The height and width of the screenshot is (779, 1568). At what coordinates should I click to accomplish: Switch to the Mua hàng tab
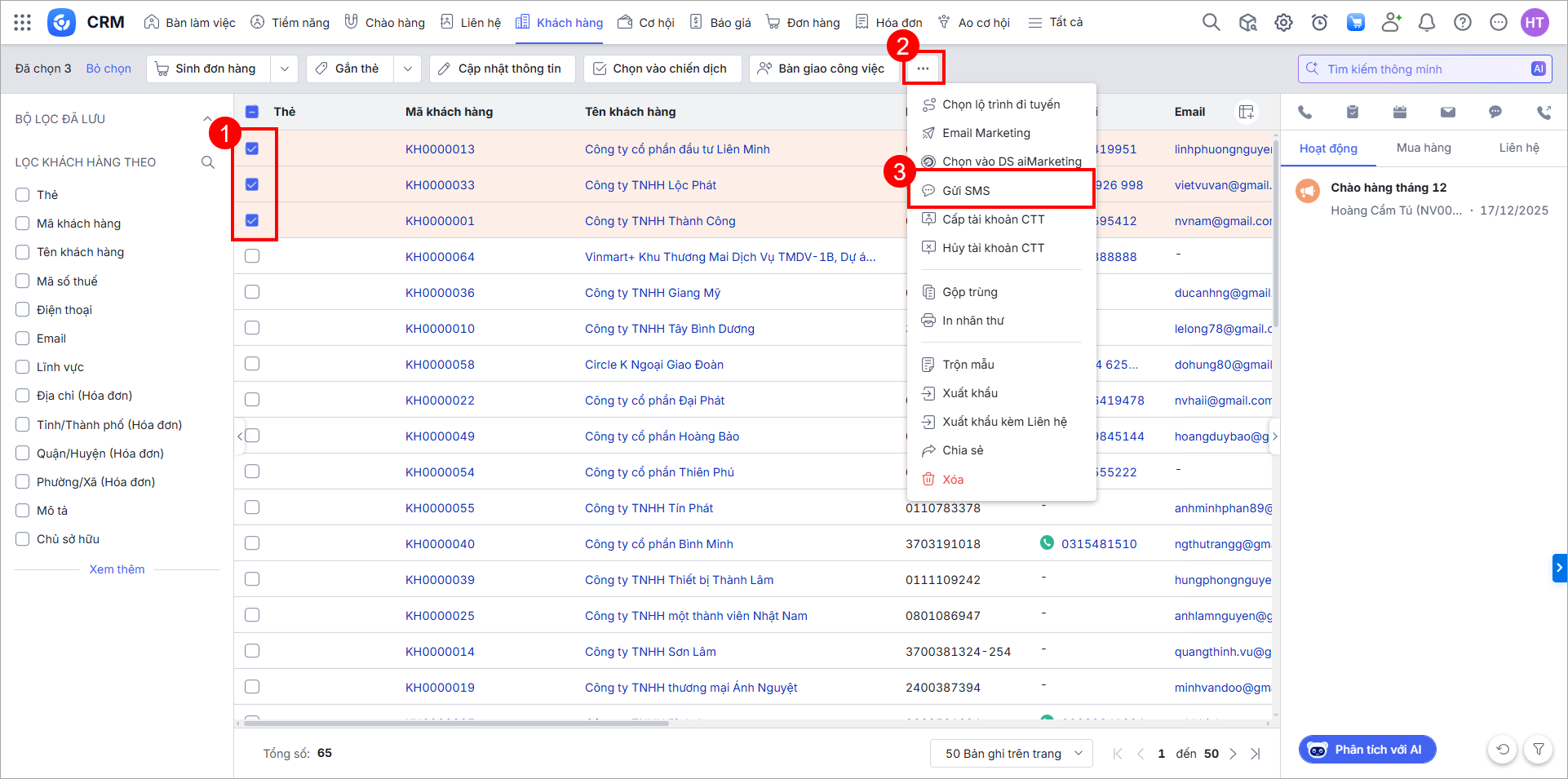tap(1424, 148)
